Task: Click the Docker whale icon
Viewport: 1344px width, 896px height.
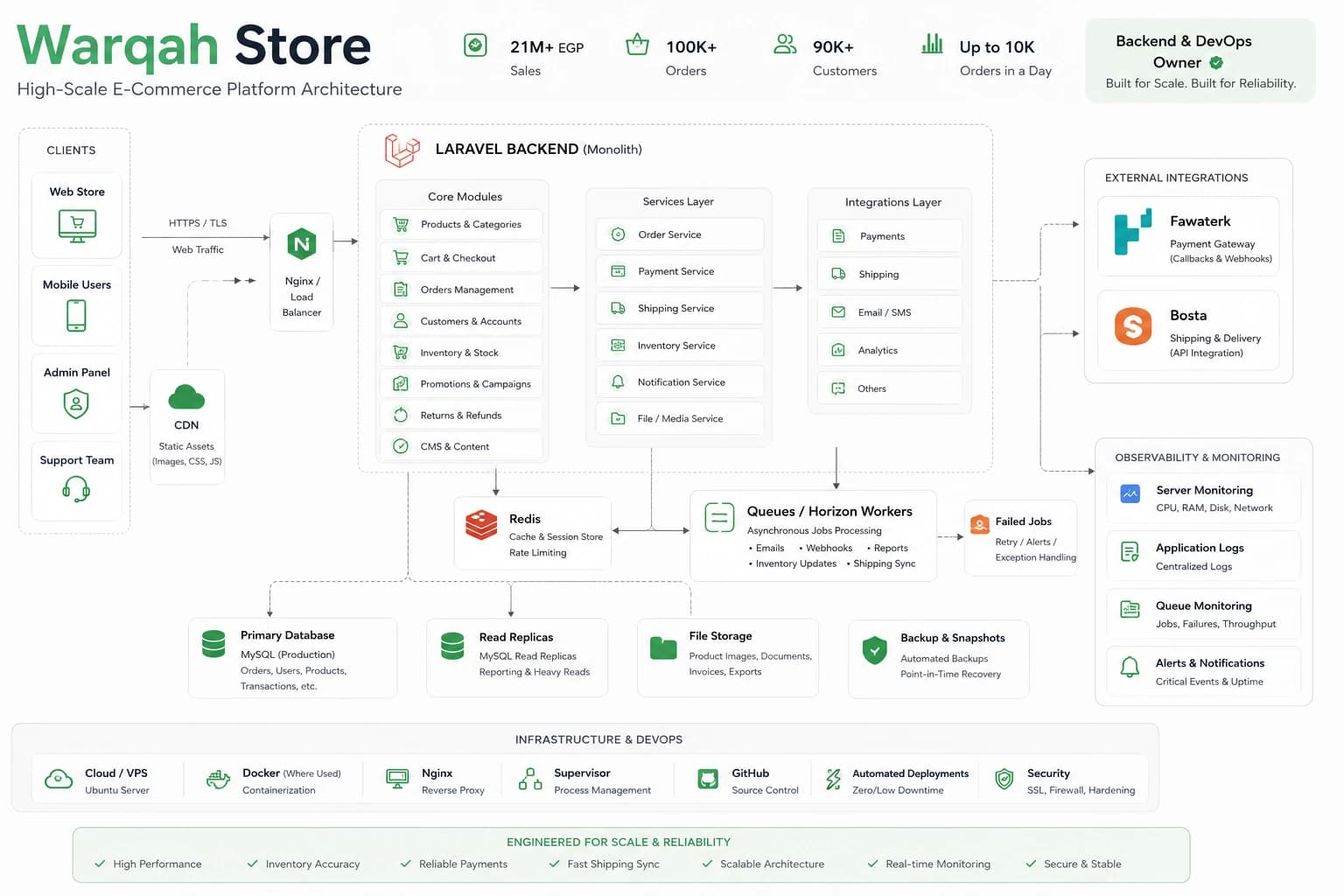Action: pyautogui.click(x=218, y=779)
